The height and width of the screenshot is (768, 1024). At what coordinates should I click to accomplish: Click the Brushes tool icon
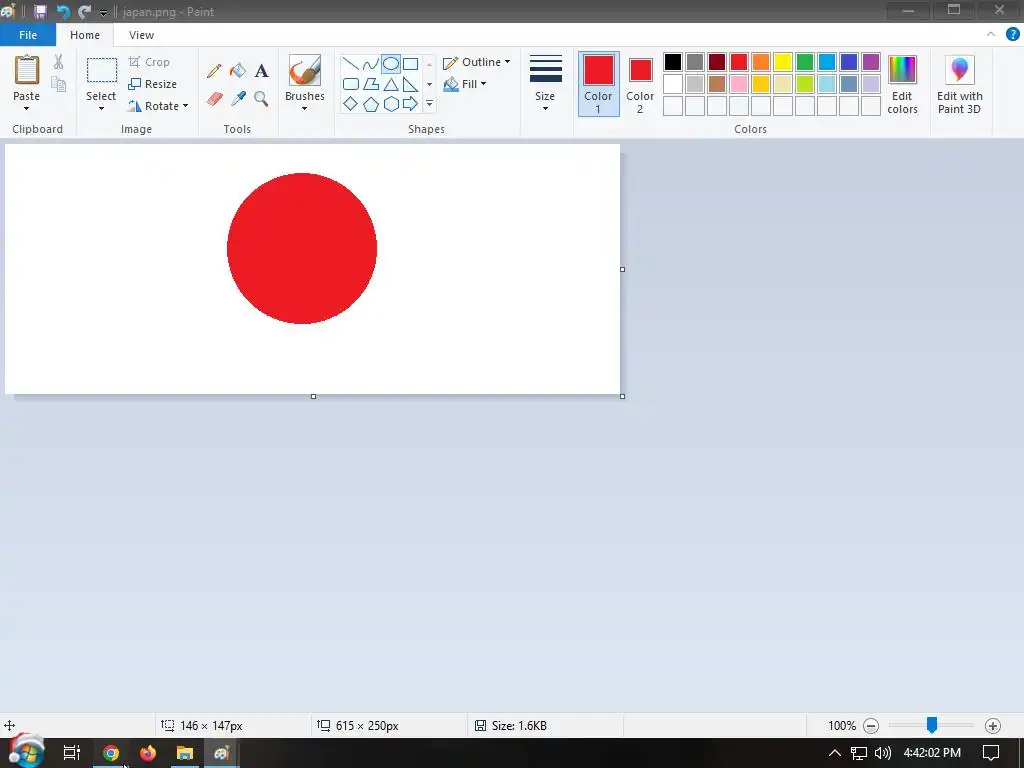(305, 71)
